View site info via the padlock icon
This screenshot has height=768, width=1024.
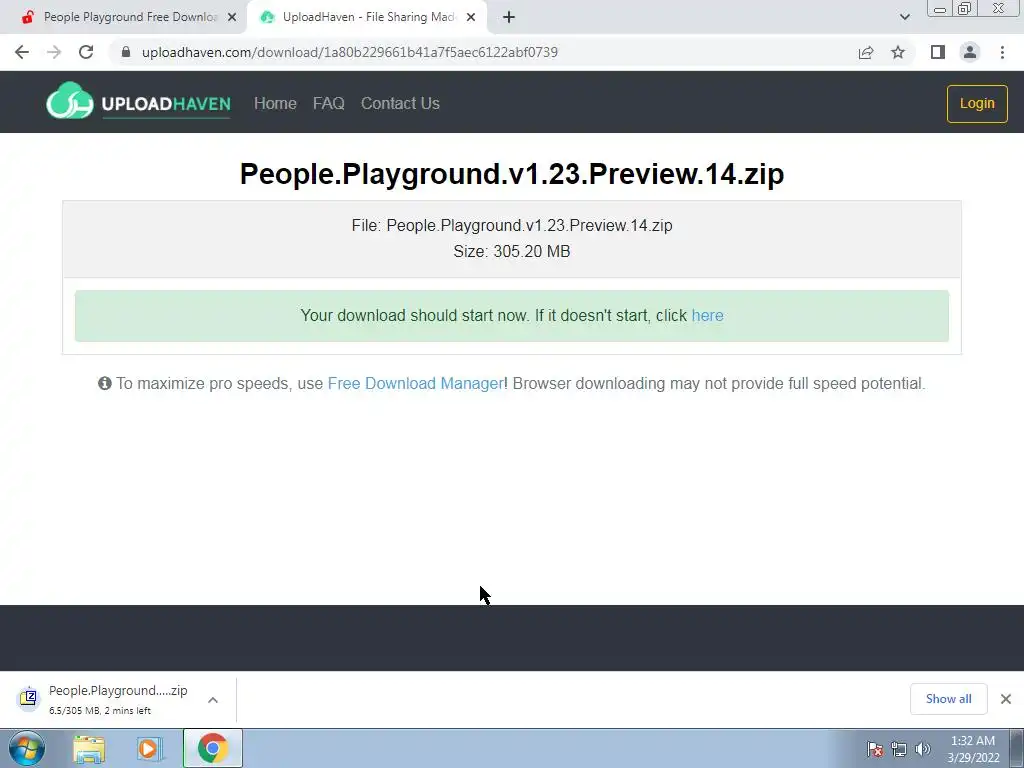pyautogui.click(x=126, y=52)
